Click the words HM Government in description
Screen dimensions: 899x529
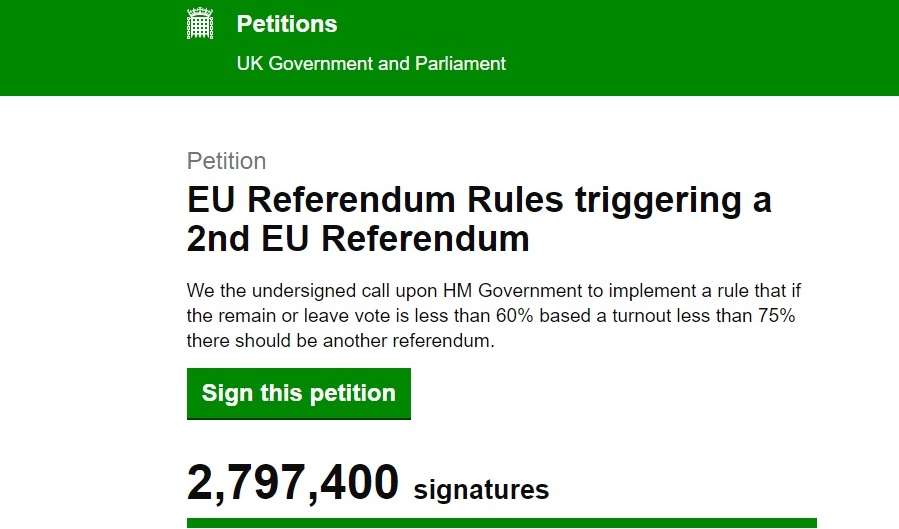[x=513, y=291]
